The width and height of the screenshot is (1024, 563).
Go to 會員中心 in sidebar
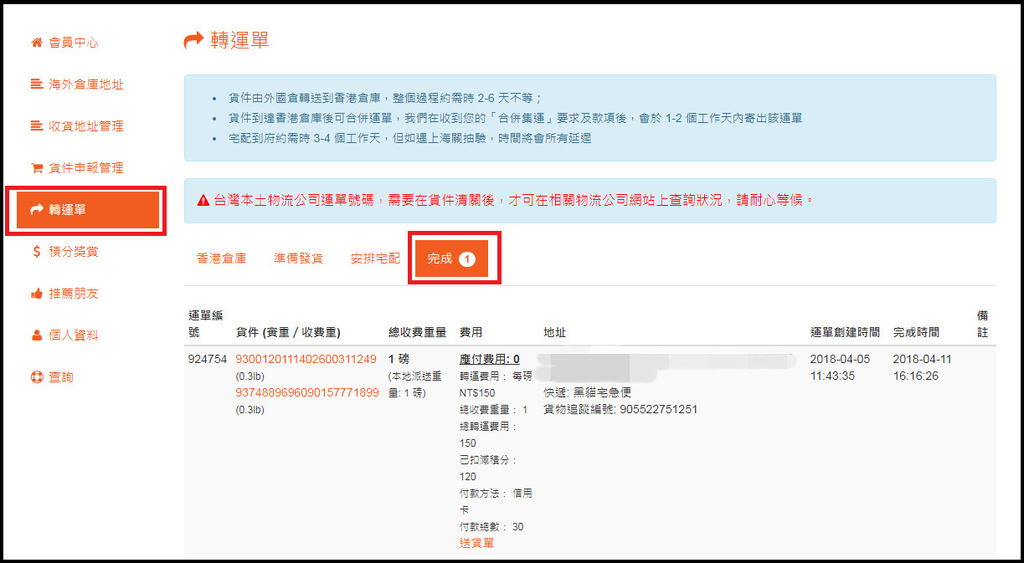coord(73,43)
